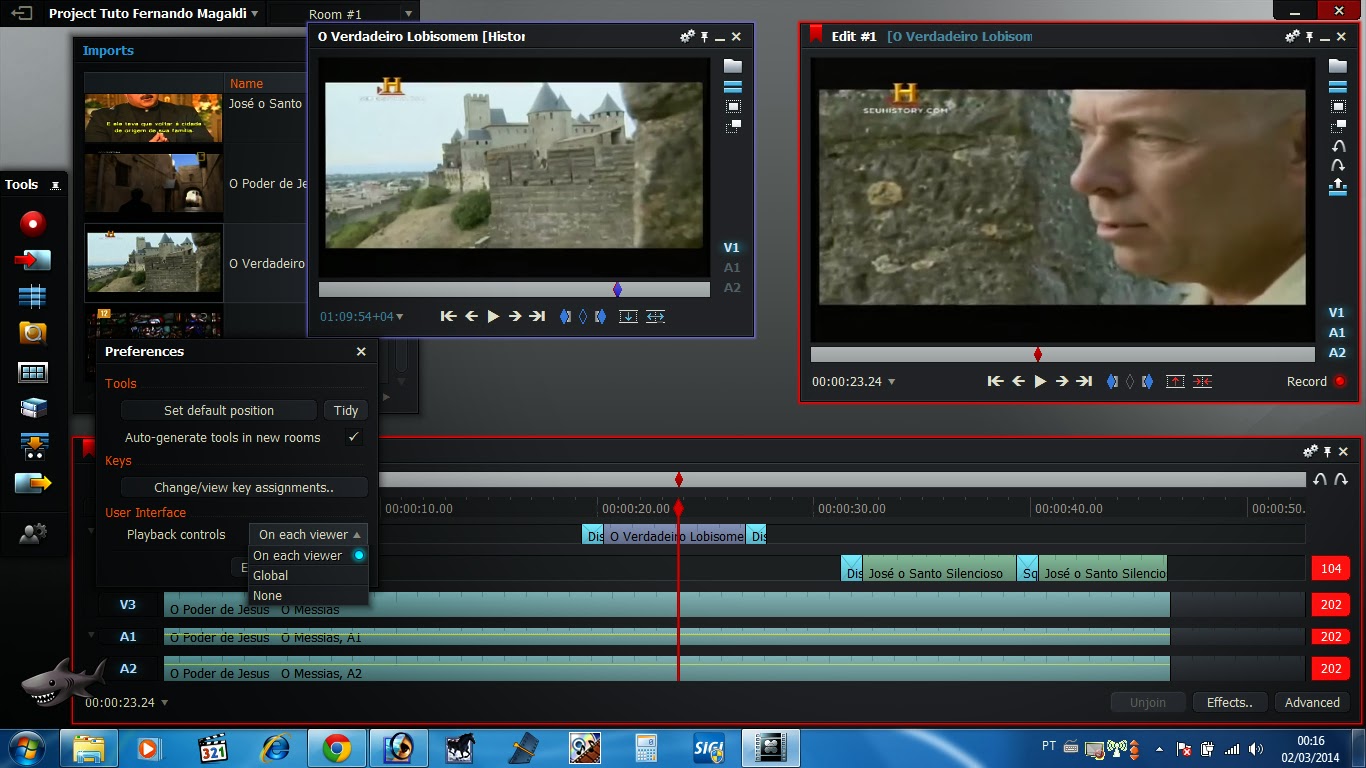Click Record button in Edit #1 viewer

[x=1316, y=381]
